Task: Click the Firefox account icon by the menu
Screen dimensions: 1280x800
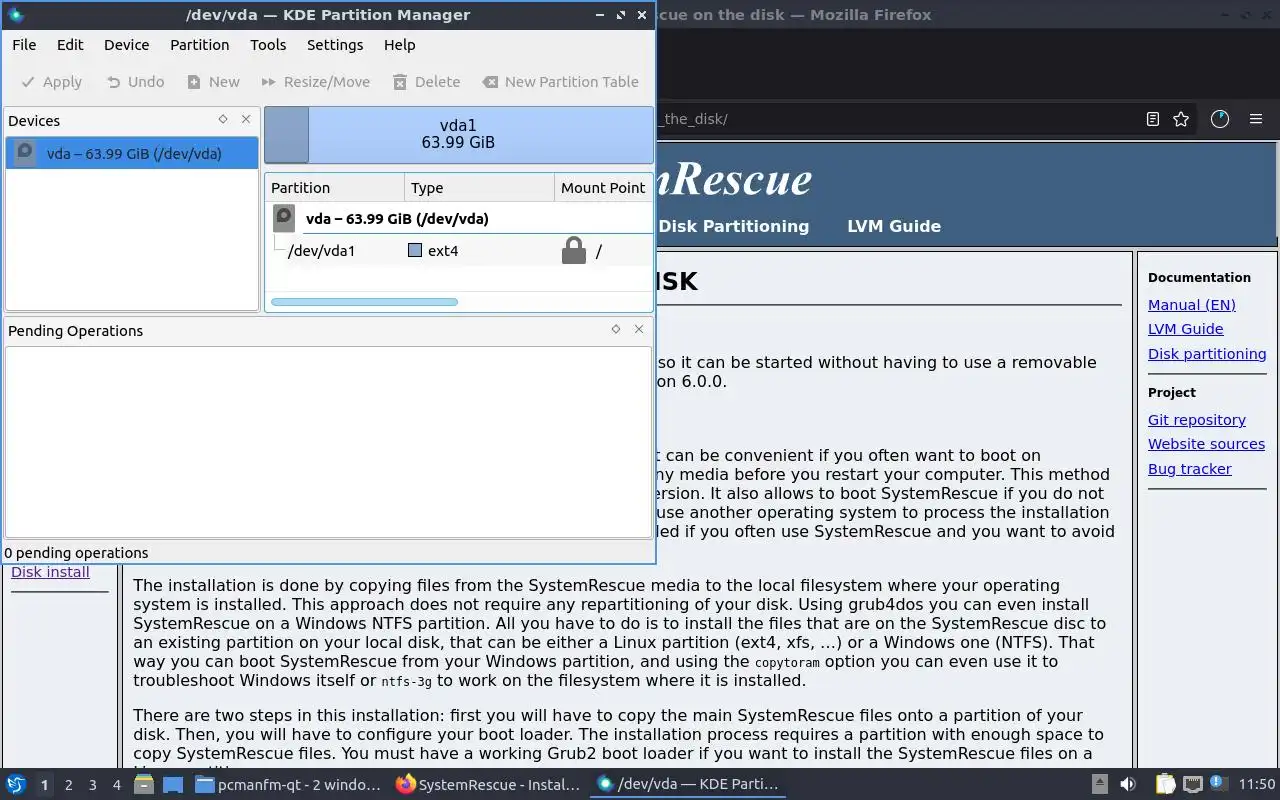Action: pos(1219,119)
